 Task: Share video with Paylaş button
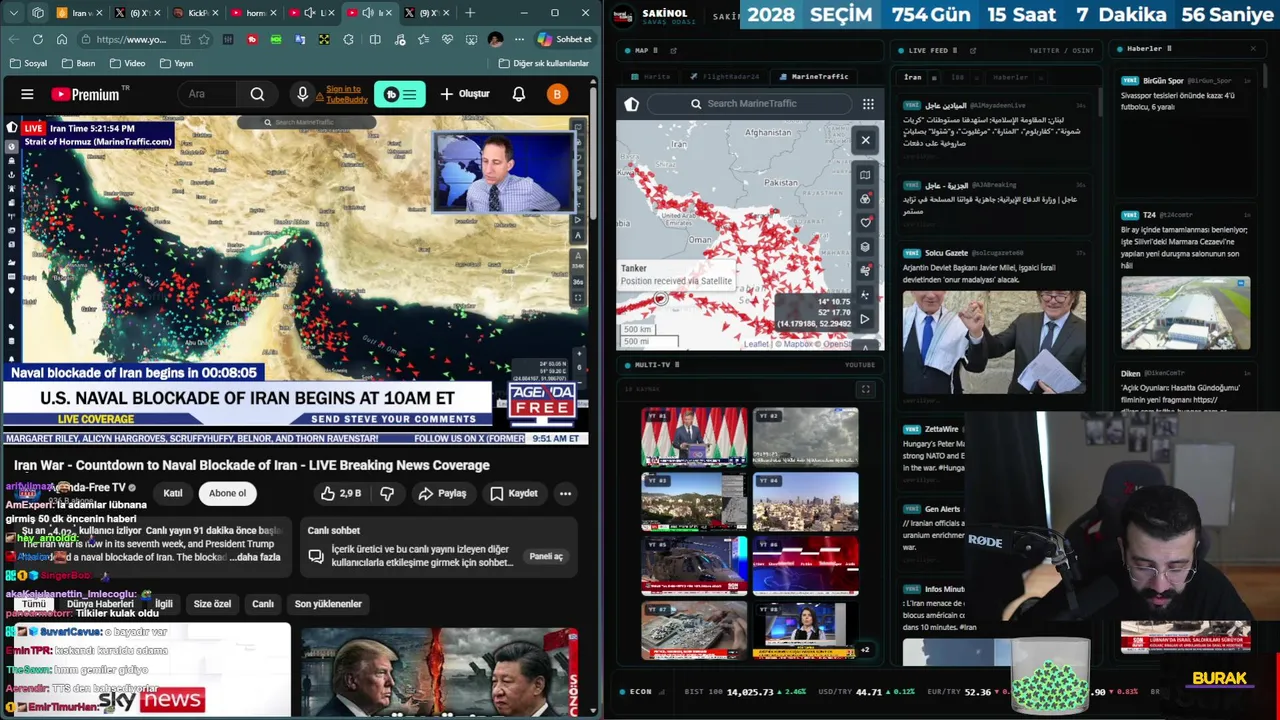442,493
